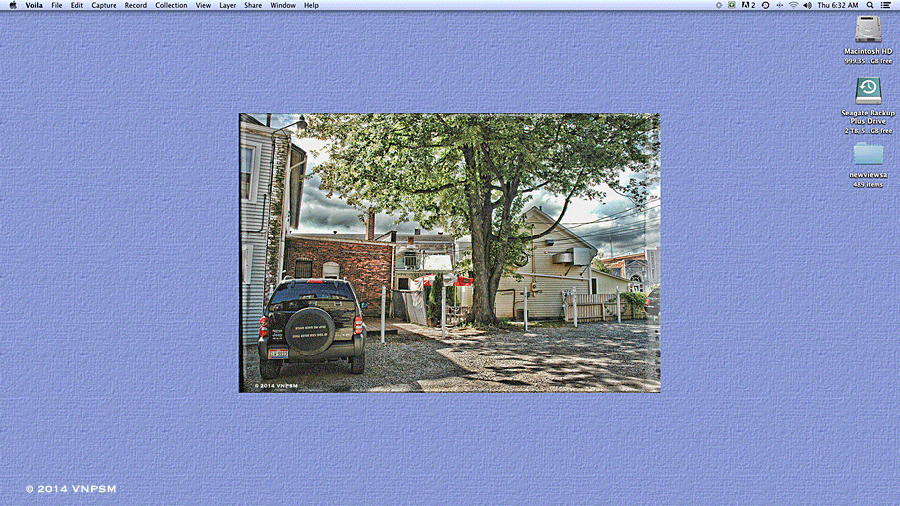Open Notification Center list icon

(885, 5)
